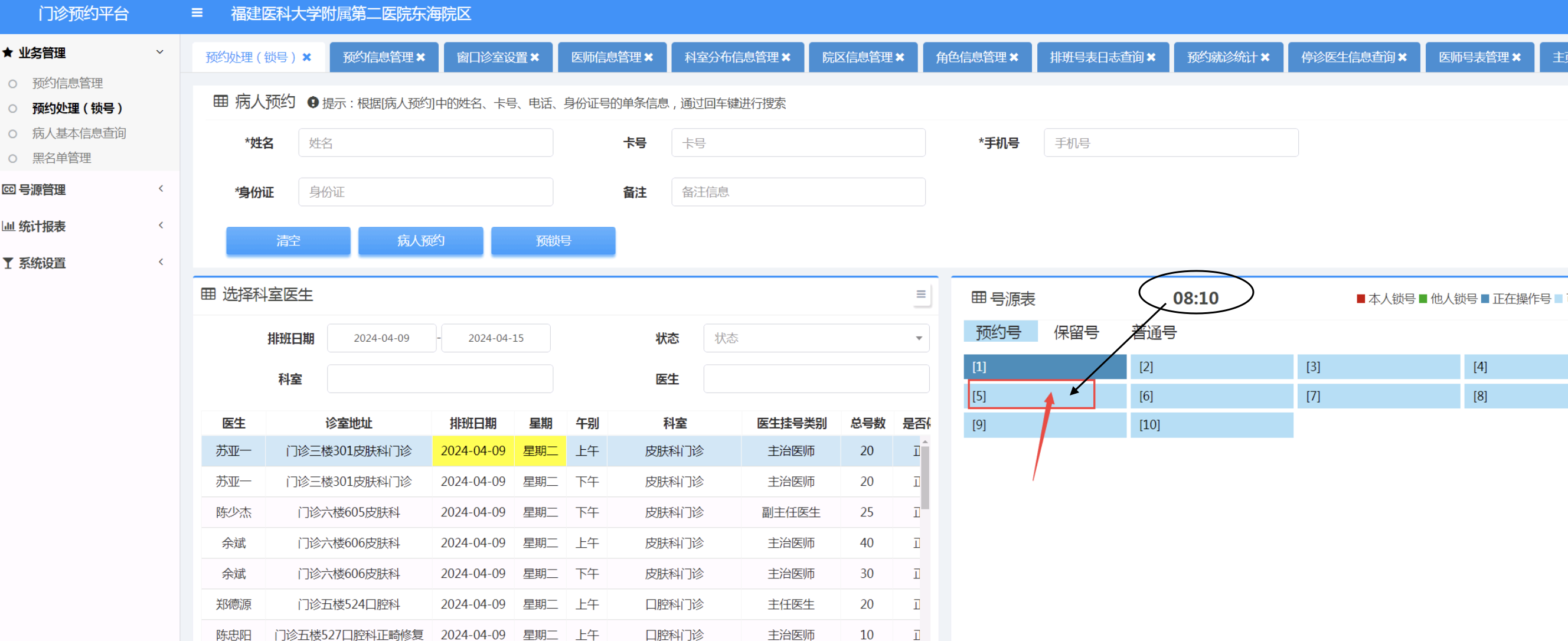Viewport: 1568px width, 641px height.
Task: Click the 病人预约 button
Action: coord(420,241)
